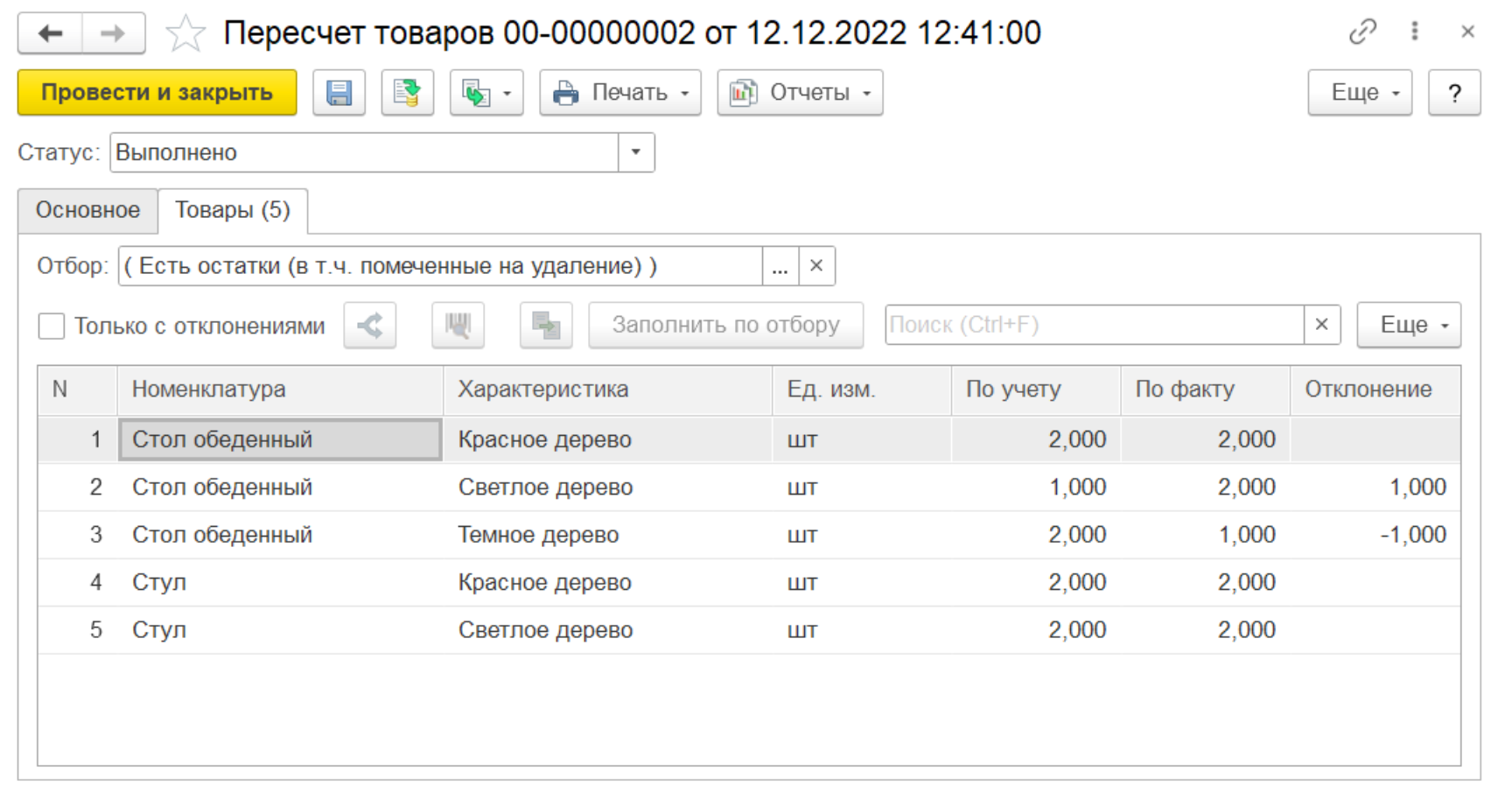Viewport: 1512px width, 800px height.
Task: Enable 'Только с отклонениями' checkbox
Action: [x=52, y=326]
